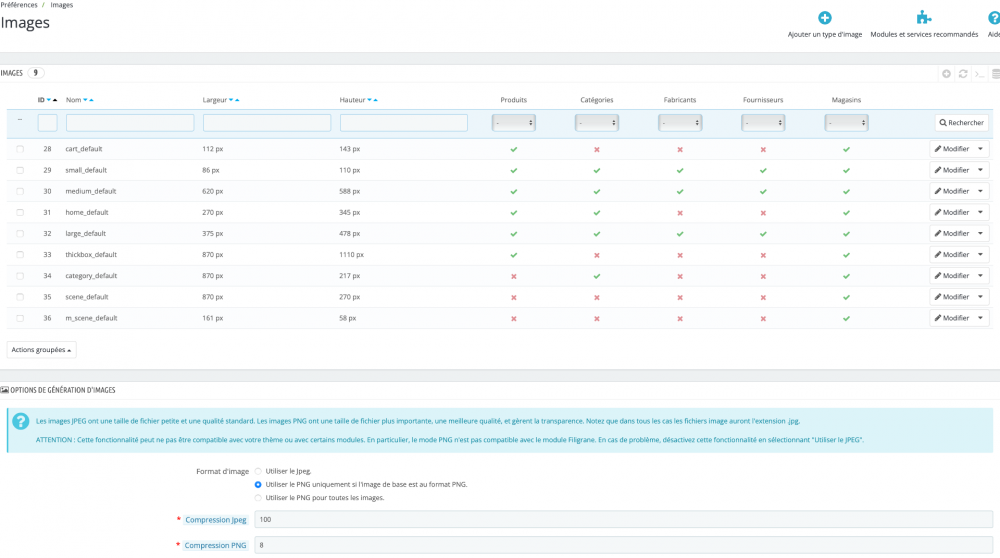Toggle the red Catégories cross for cart_default

click(597, 149)
